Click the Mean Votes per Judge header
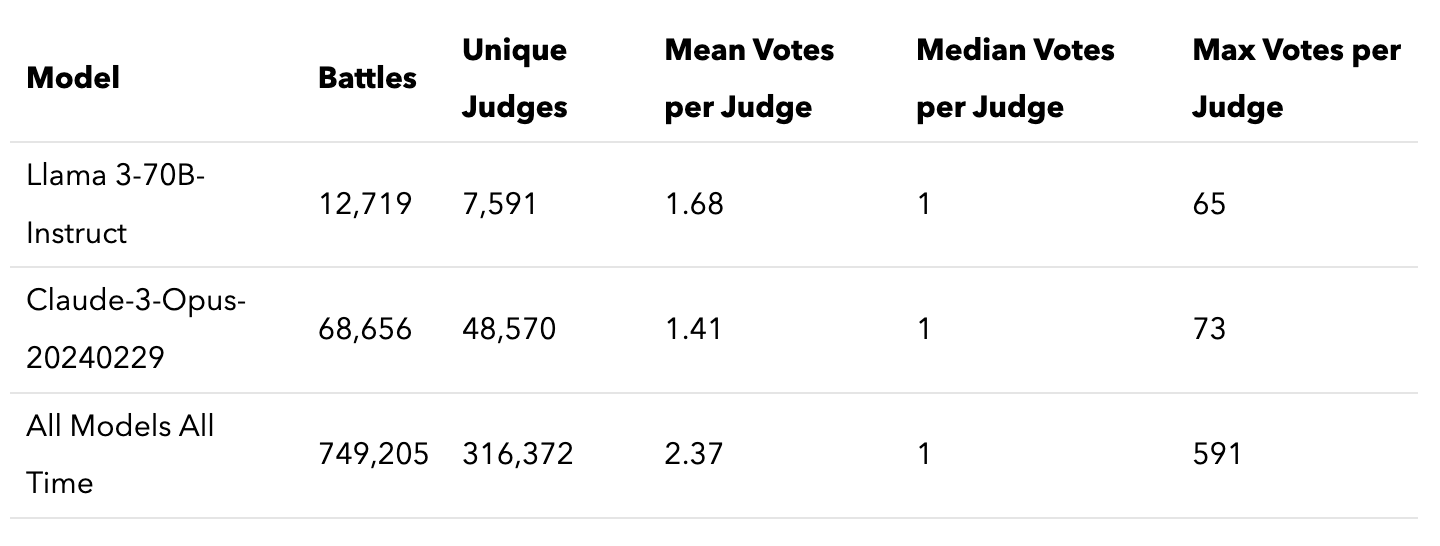 tap(749, 78)
